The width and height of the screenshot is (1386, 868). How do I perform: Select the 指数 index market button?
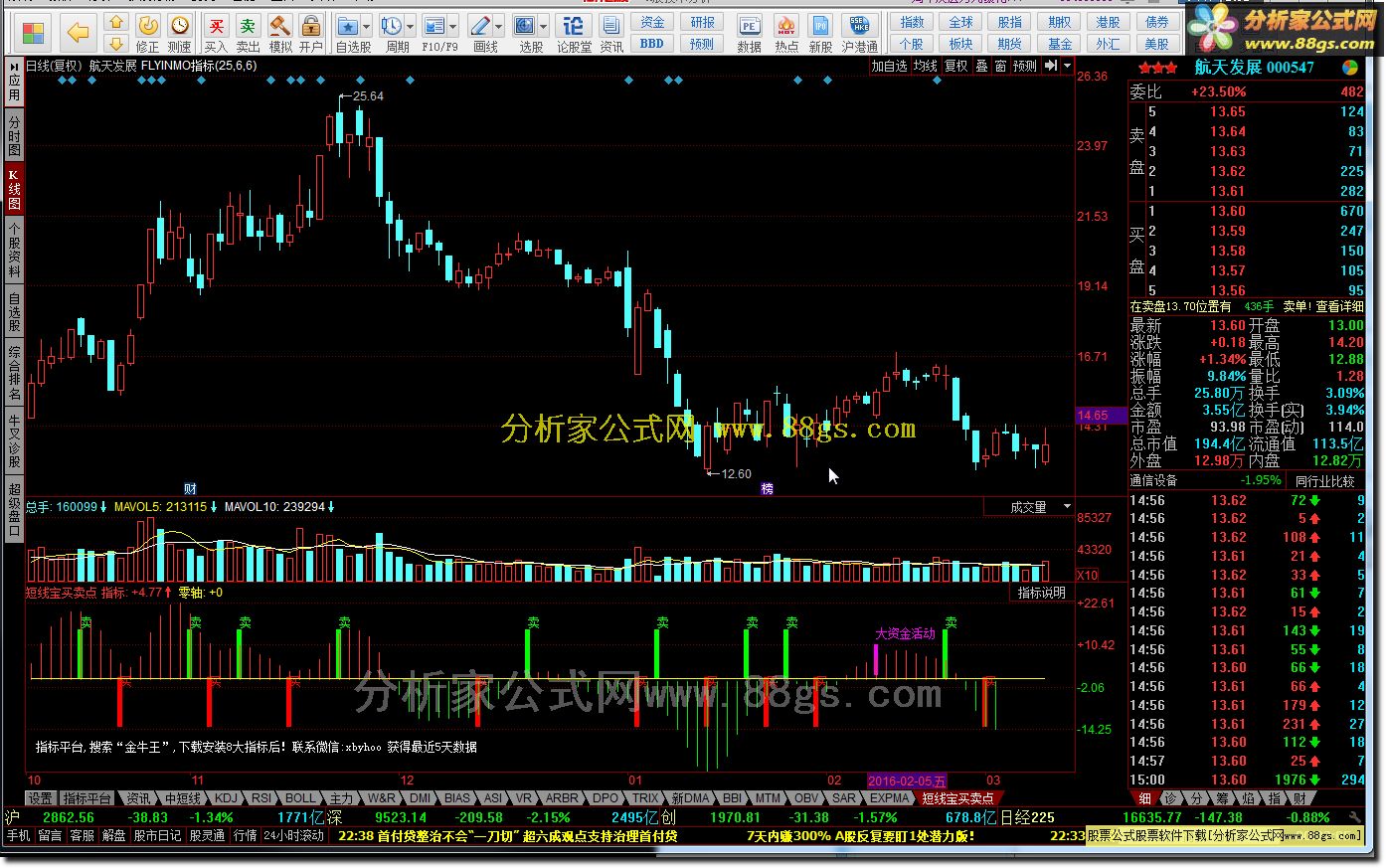(x=912, y=22)
